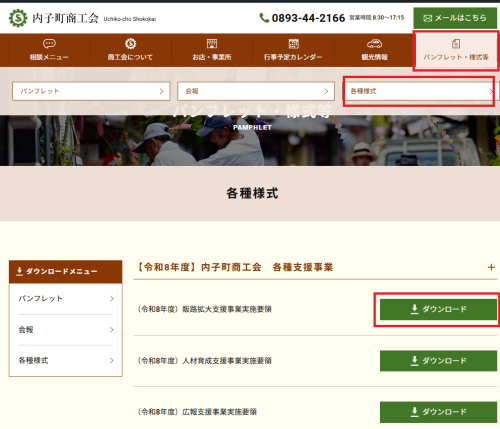This screenshot has width=500, height=429.
Task: Click the パンフレット・様式等 document icon
Action: (x=456, y=44)
